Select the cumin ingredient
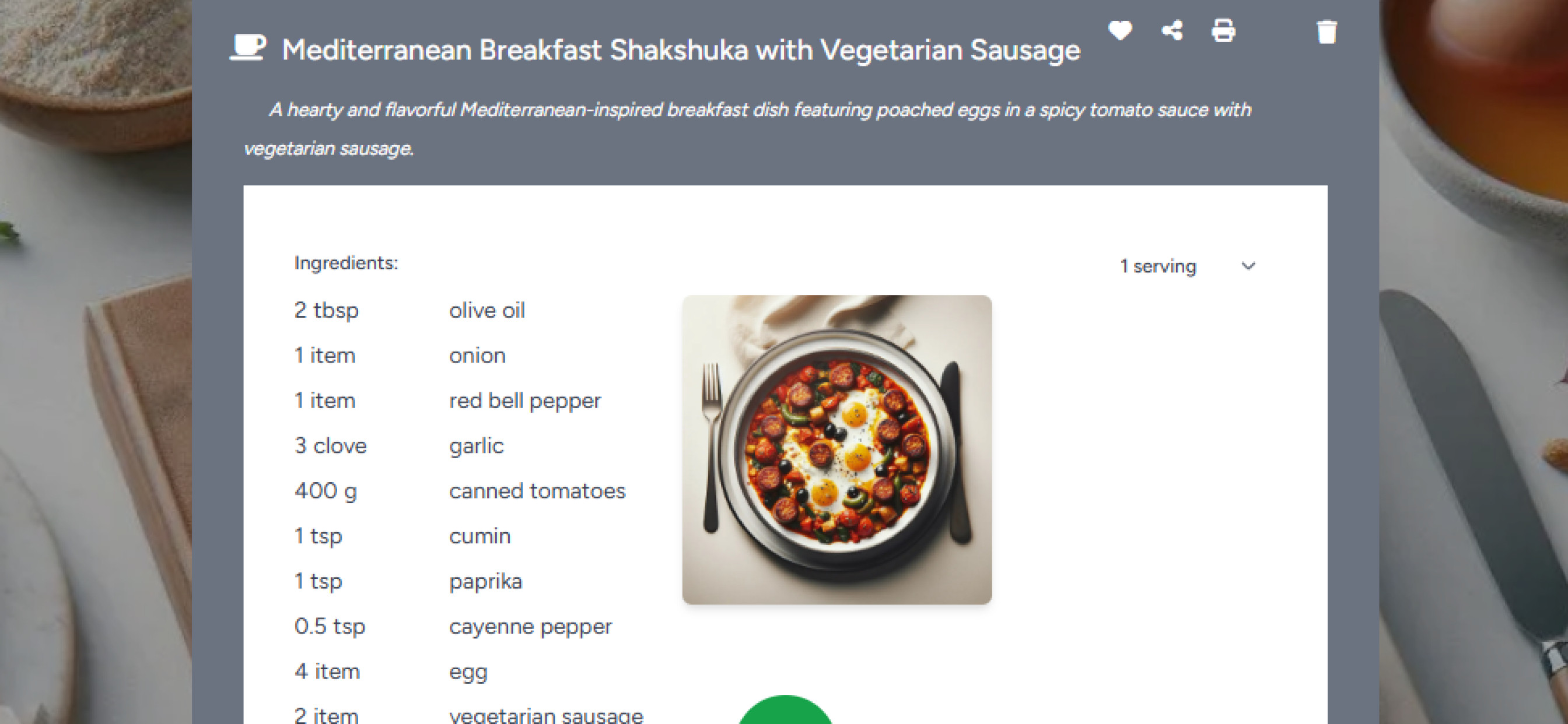The image size is (1568, 724). tap(480, 536)
